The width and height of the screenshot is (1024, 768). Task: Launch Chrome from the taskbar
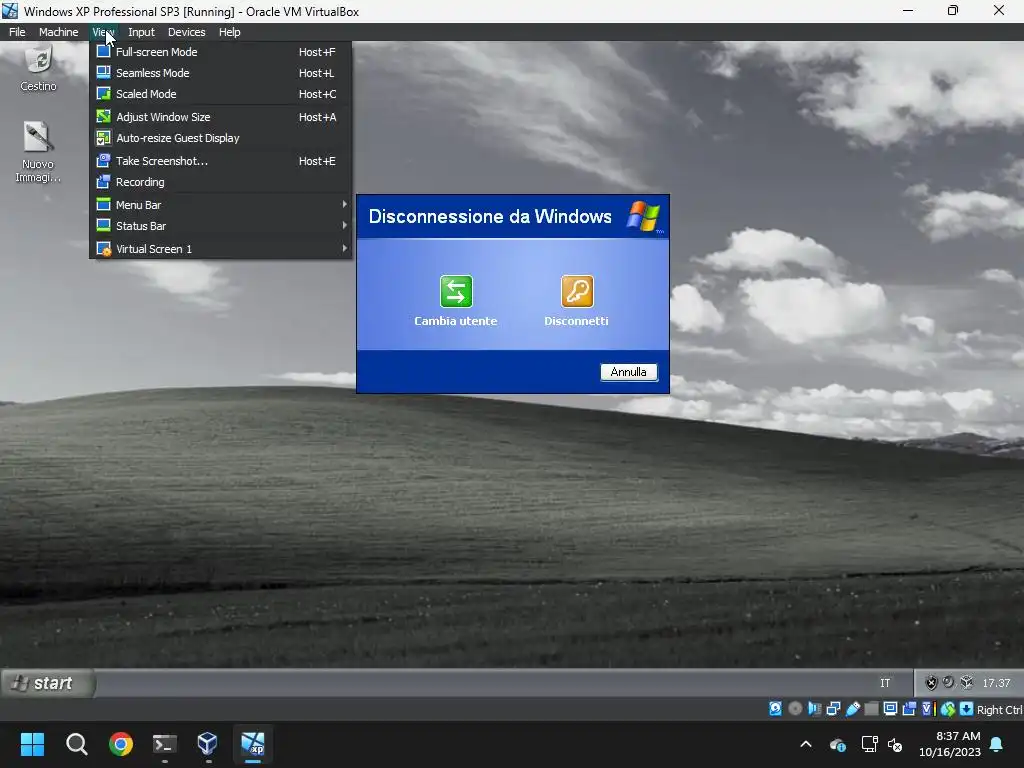coord(121,744)
